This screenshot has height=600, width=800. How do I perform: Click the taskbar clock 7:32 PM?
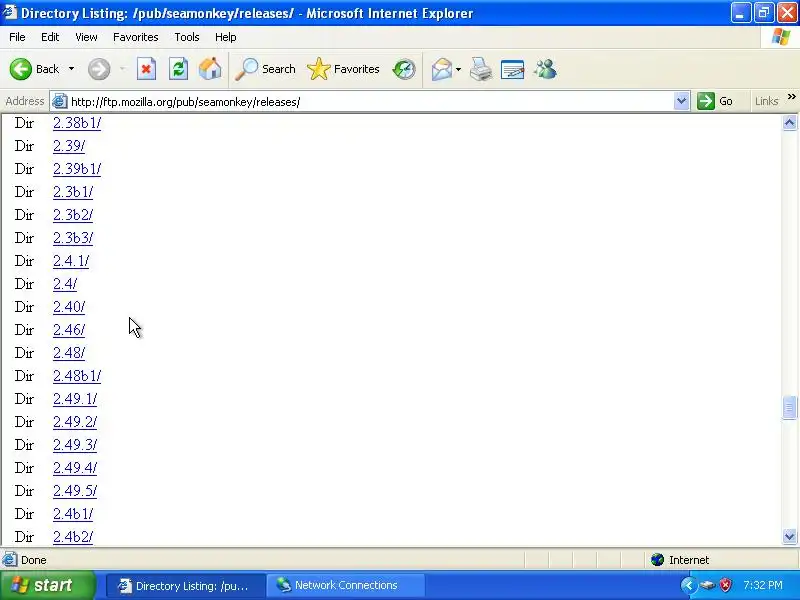pyautogui.click(x=763, y=585)
